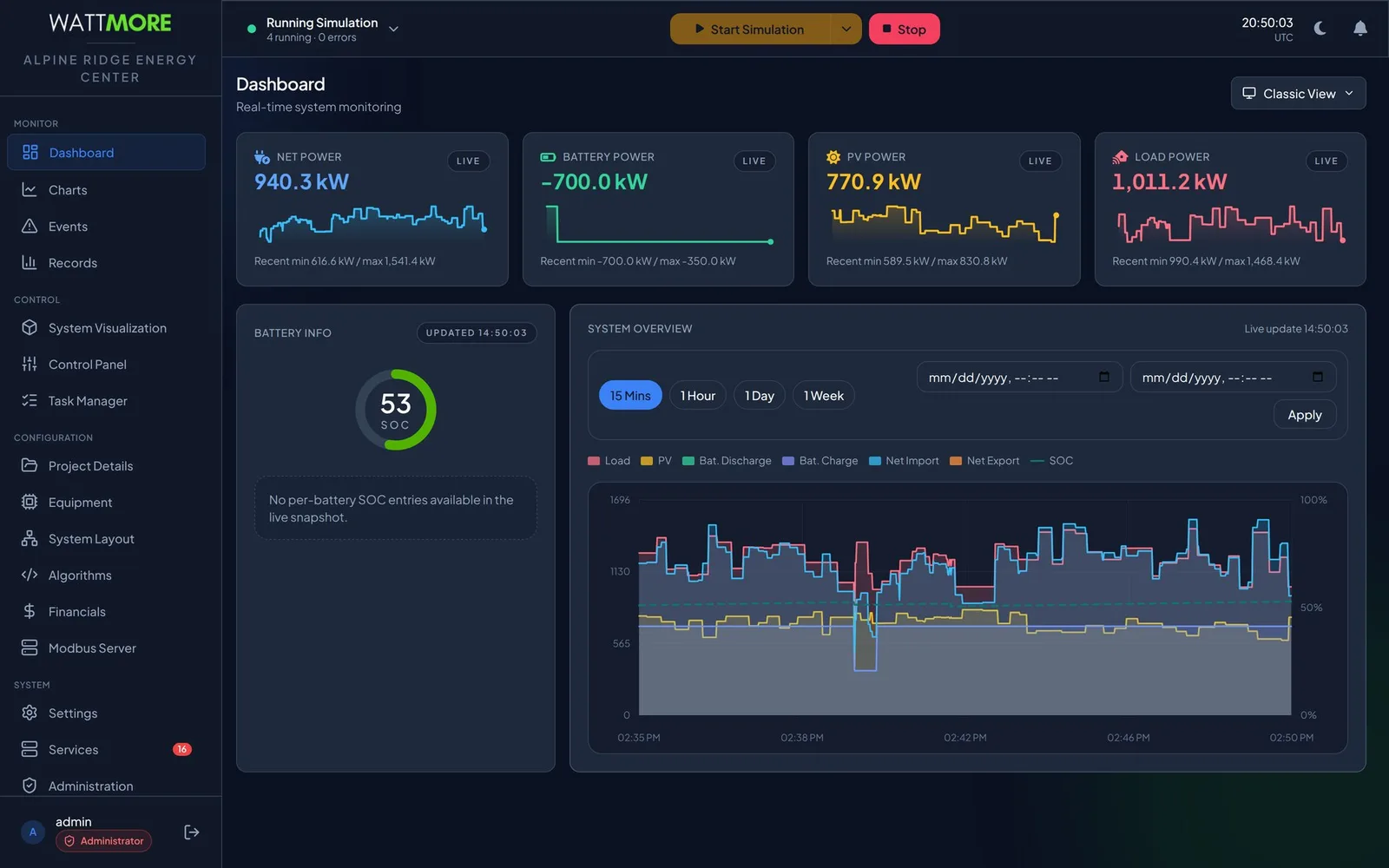Open Algorithms code icon
Screen dimensions: 1389x868
click(30, 575)
